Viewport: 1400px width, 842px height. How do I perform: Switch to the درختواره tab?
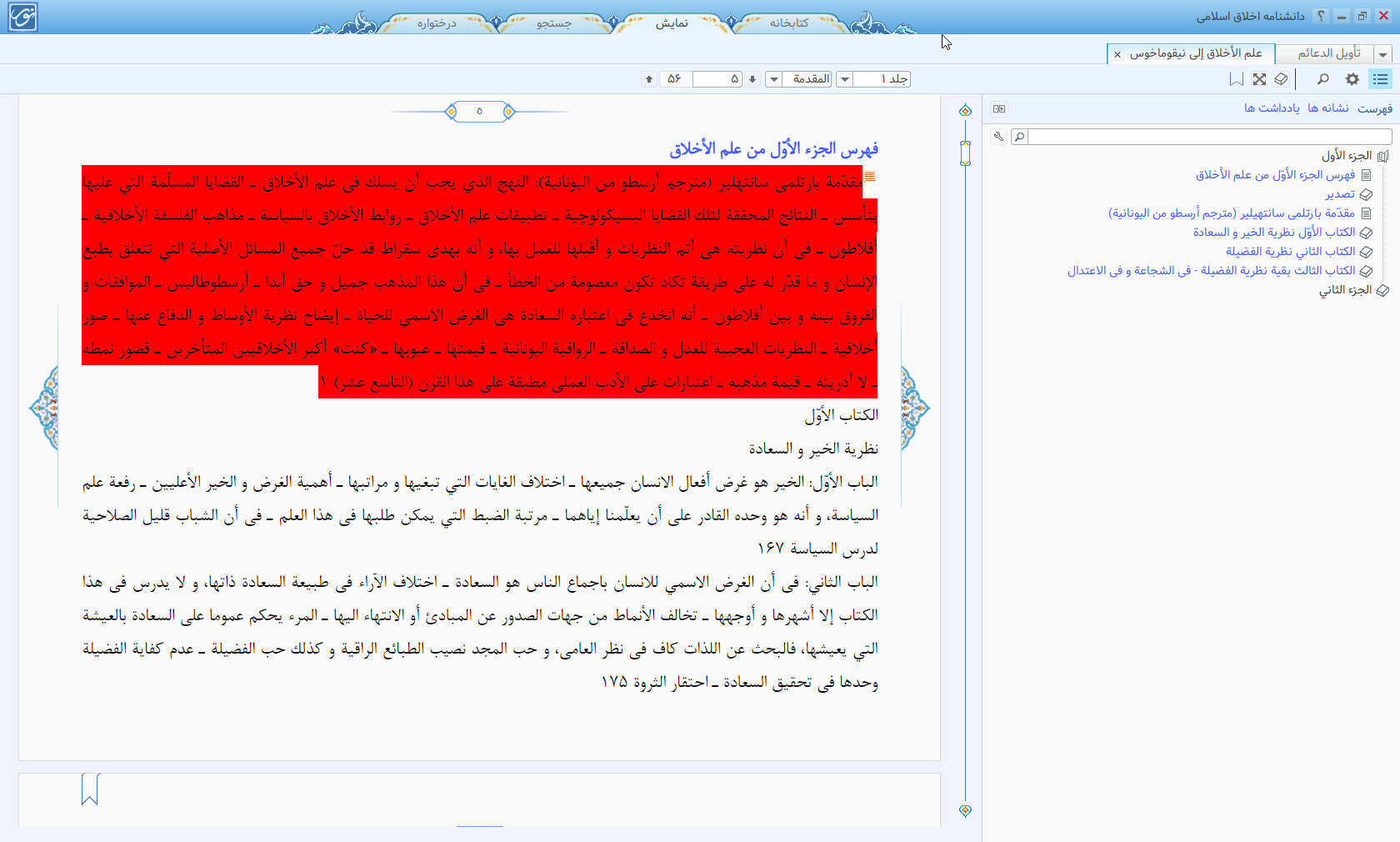click(x=437, y=23)
